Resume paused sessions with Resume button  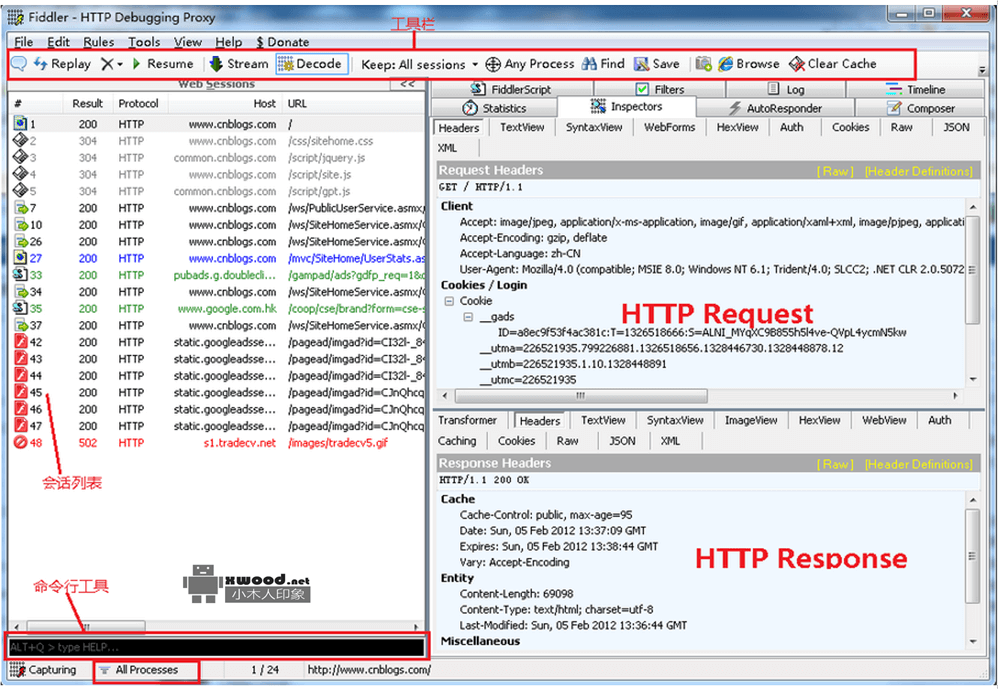pyautogui.click(x=162, y=64)
